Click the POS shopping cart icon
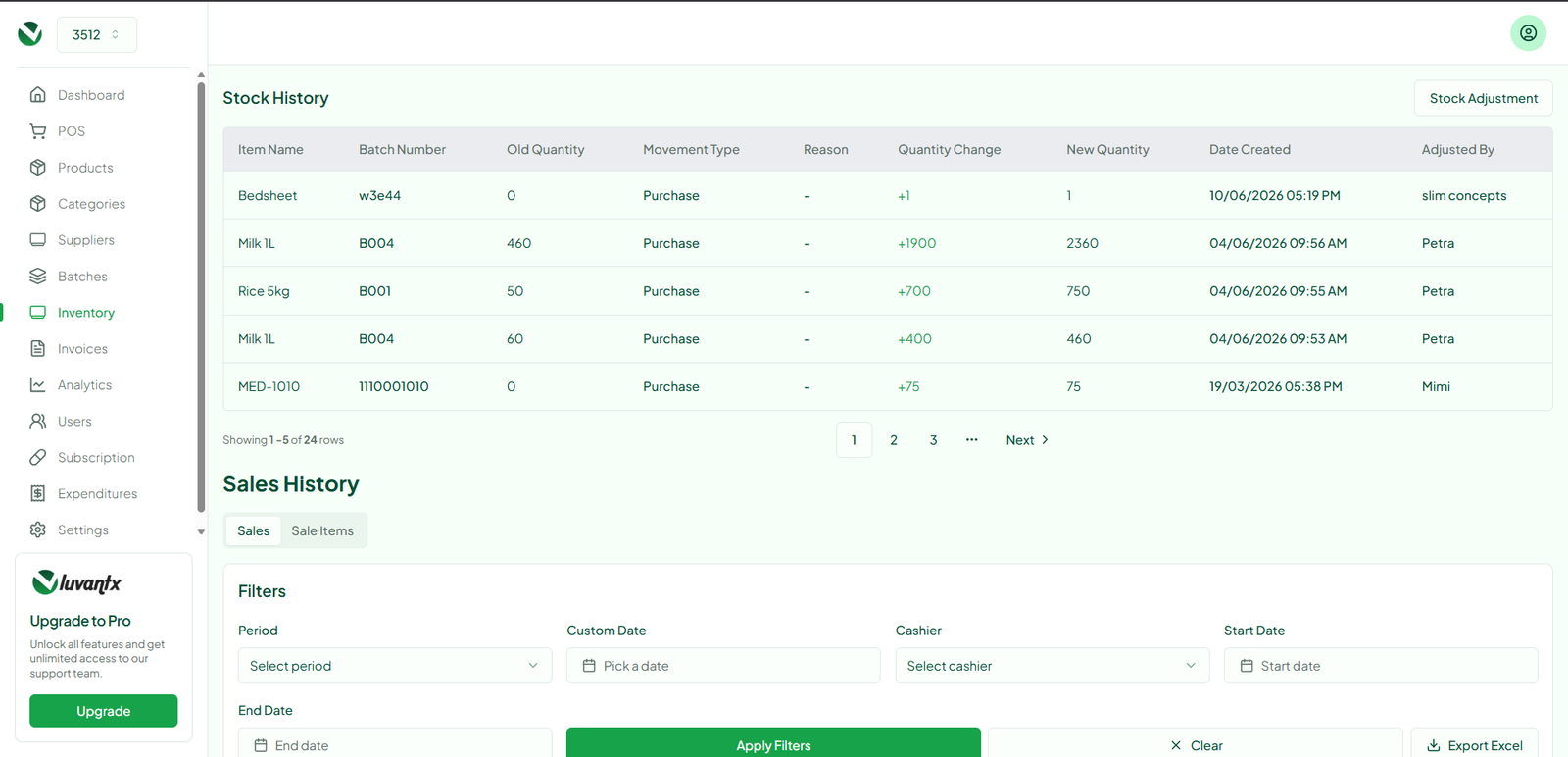This screenshot has height=757, width=1568. pos(38,131)
